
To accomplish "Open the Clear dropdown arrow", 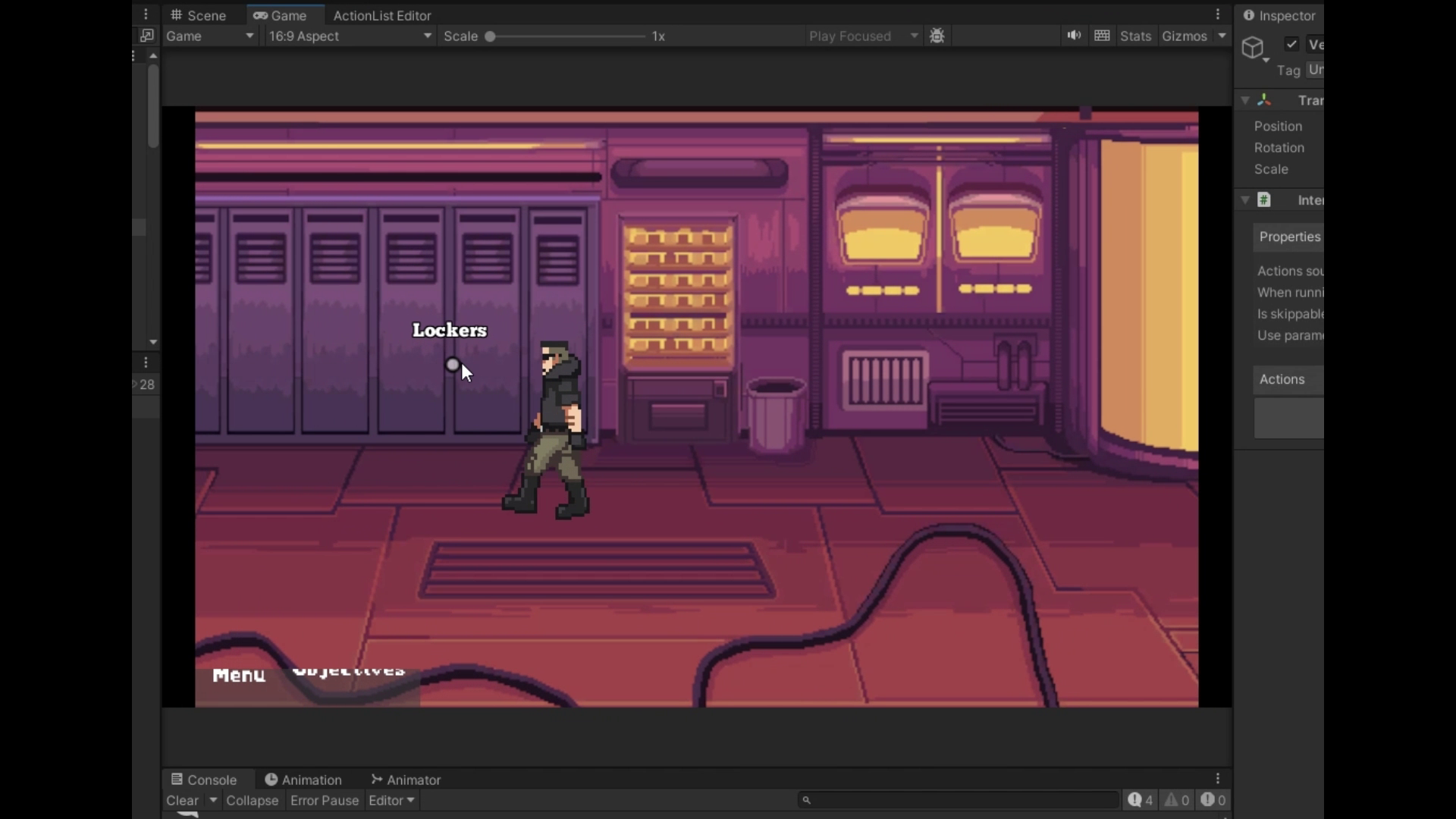I will click(x=213, y=800).
